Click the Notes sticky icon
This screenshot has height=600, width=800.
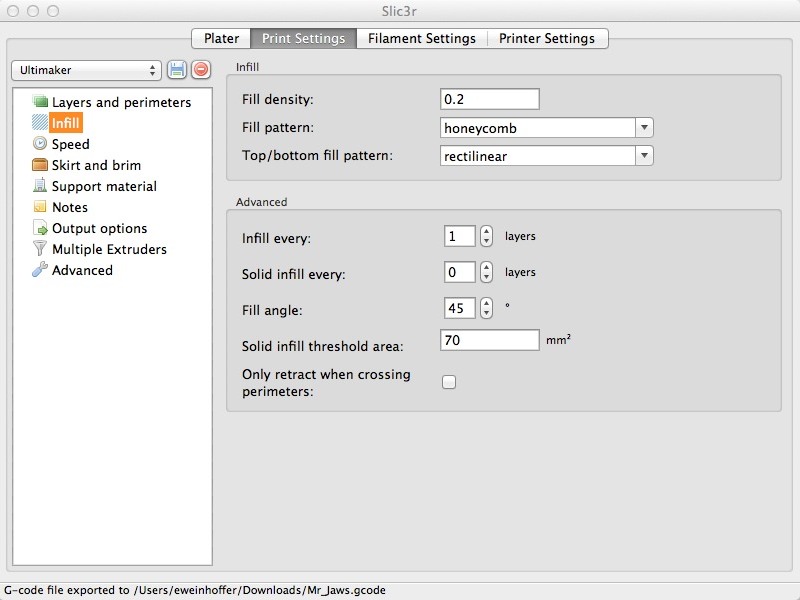40,206
